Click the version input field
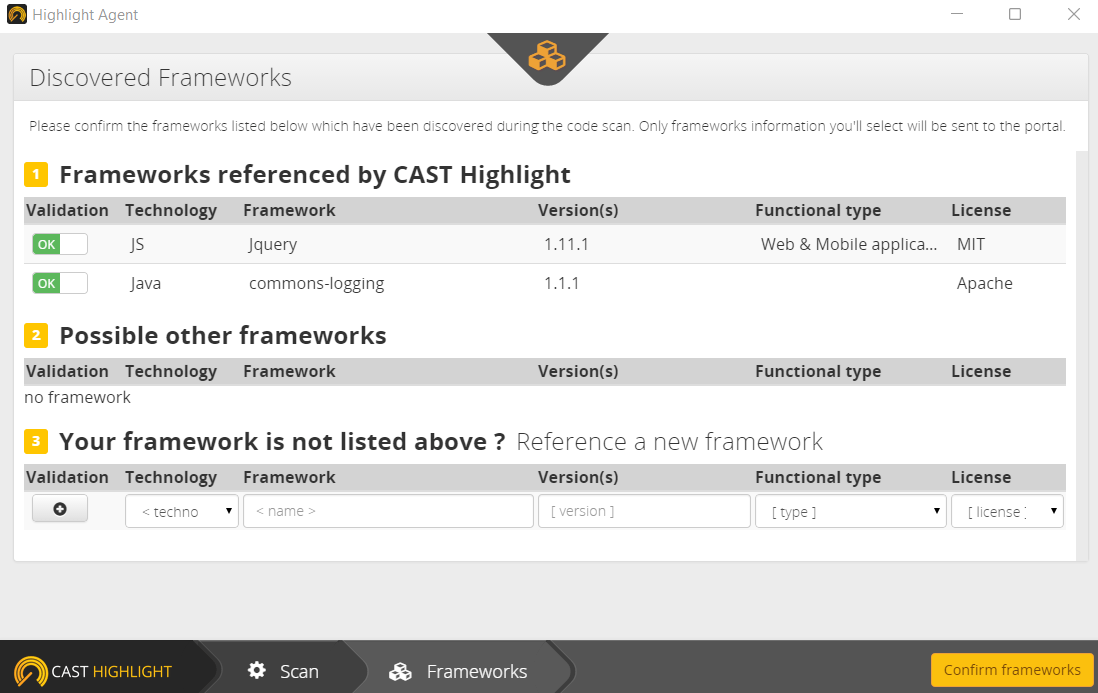 tap(644, 512)
